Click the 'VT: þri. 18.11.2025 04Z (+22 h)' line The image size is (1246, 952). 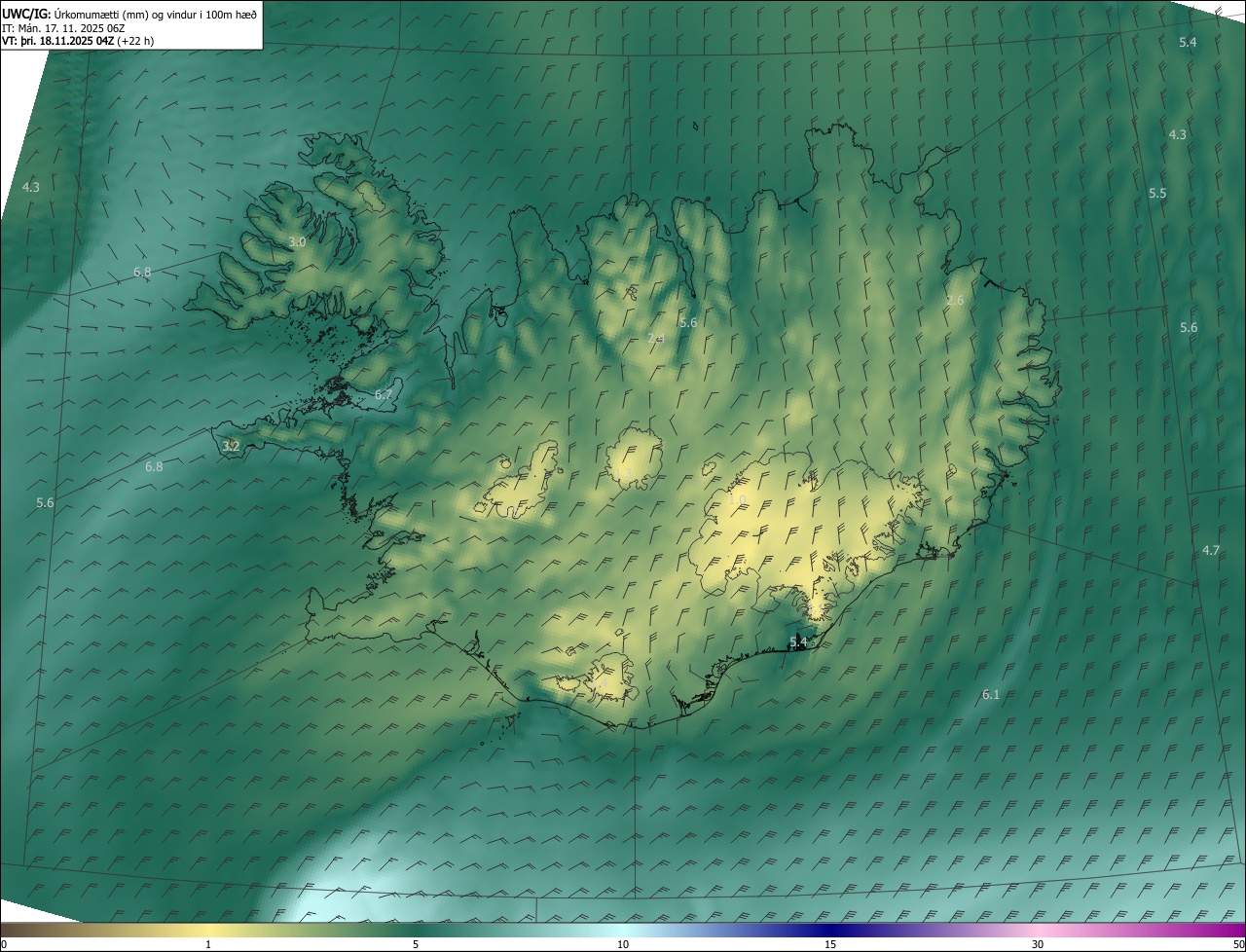[78, 41]
